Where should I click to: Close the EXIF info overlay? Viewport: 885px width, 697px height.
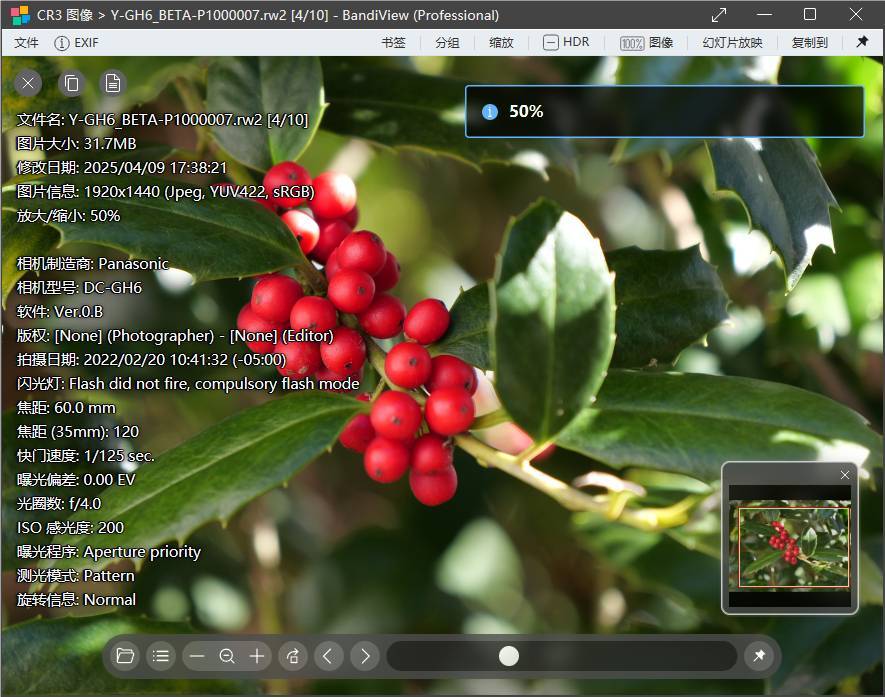[x=29, y=83]
